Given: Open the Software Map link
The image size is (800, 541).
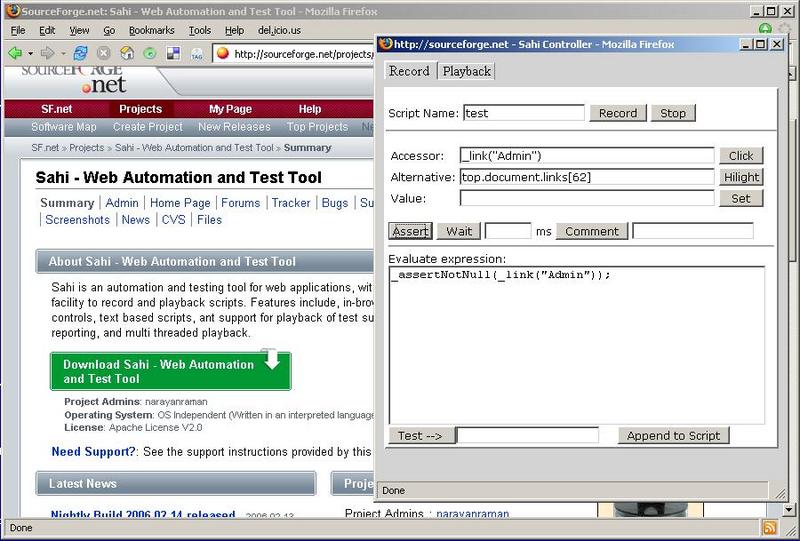Looking at the screenshot, I should 64,127.
